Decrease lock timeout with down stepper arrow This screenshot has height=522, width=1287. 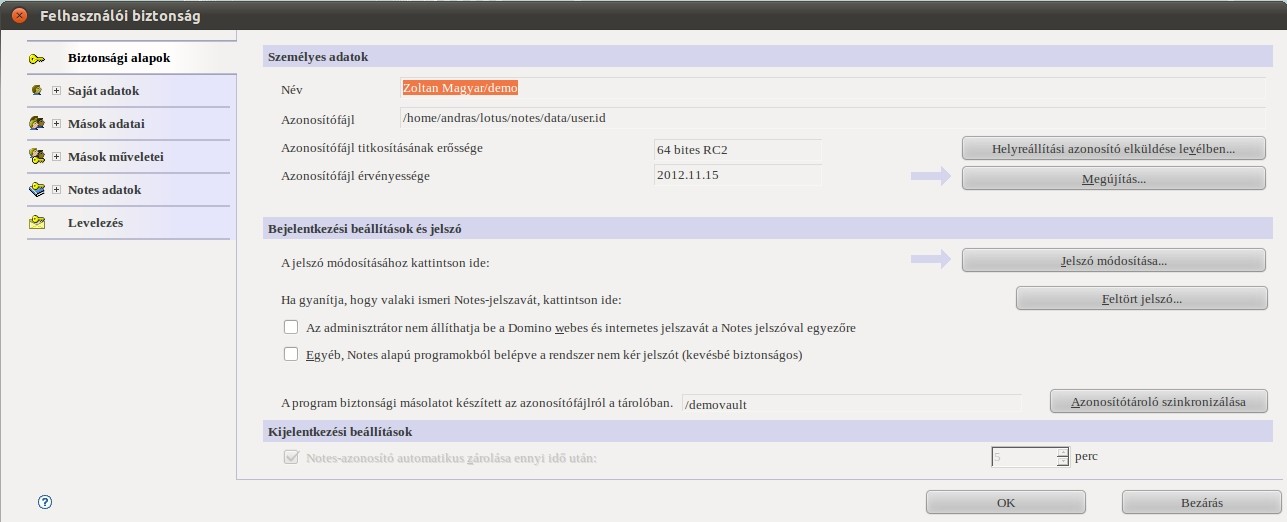(1063, 462)
